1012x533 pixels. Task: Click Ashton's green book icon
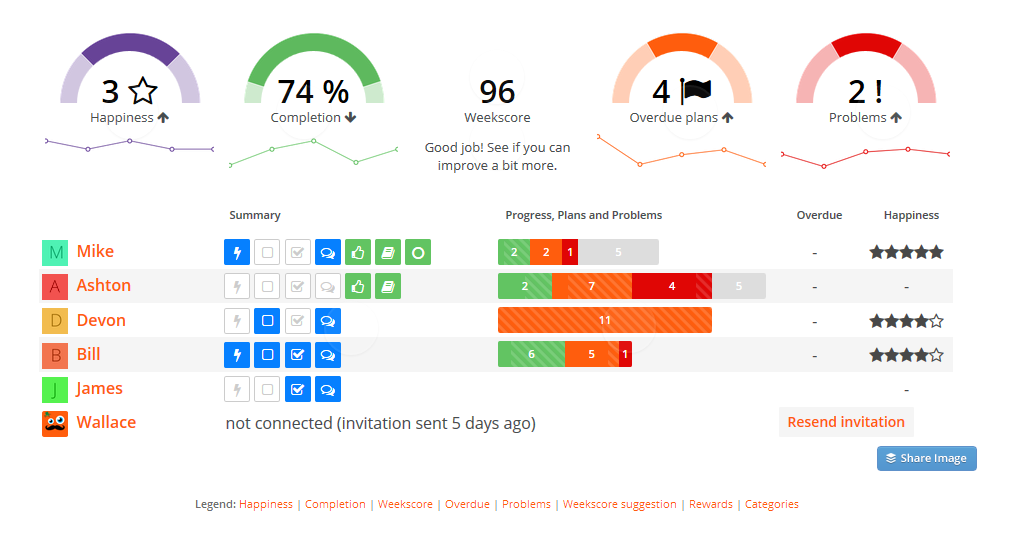[x=388, y=287]
